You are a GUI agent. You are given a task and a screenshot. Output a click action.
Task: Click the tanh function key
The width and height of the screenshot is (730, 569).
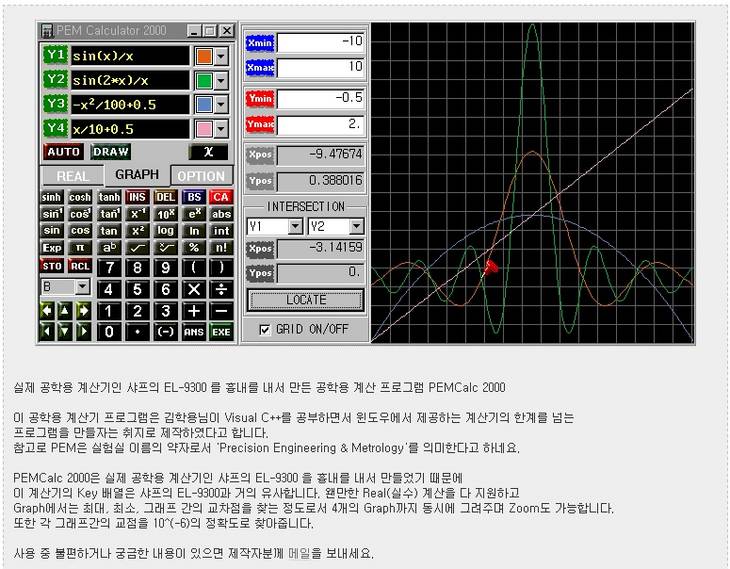(x=109, y=197)
